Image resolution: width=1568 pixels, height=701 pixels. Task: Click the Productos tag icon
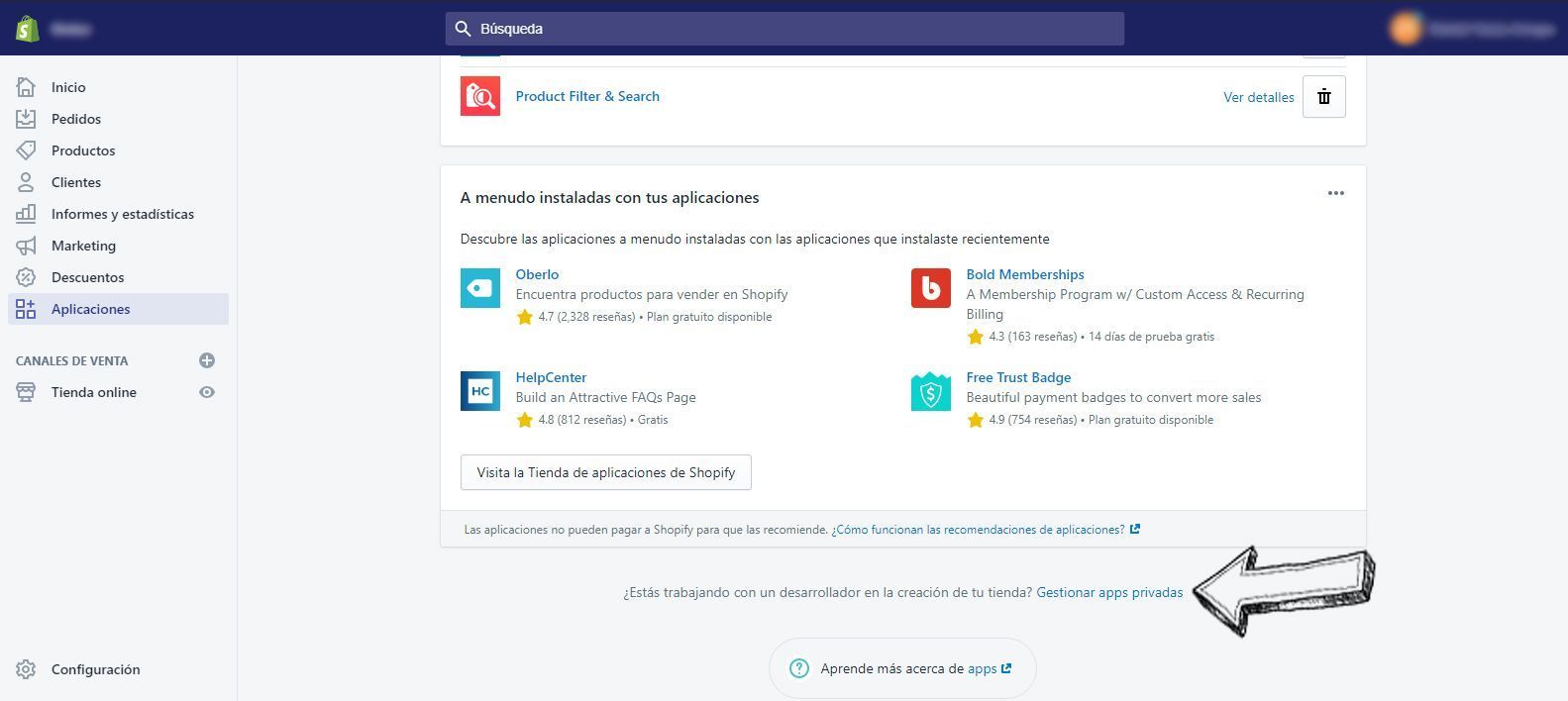26,150
